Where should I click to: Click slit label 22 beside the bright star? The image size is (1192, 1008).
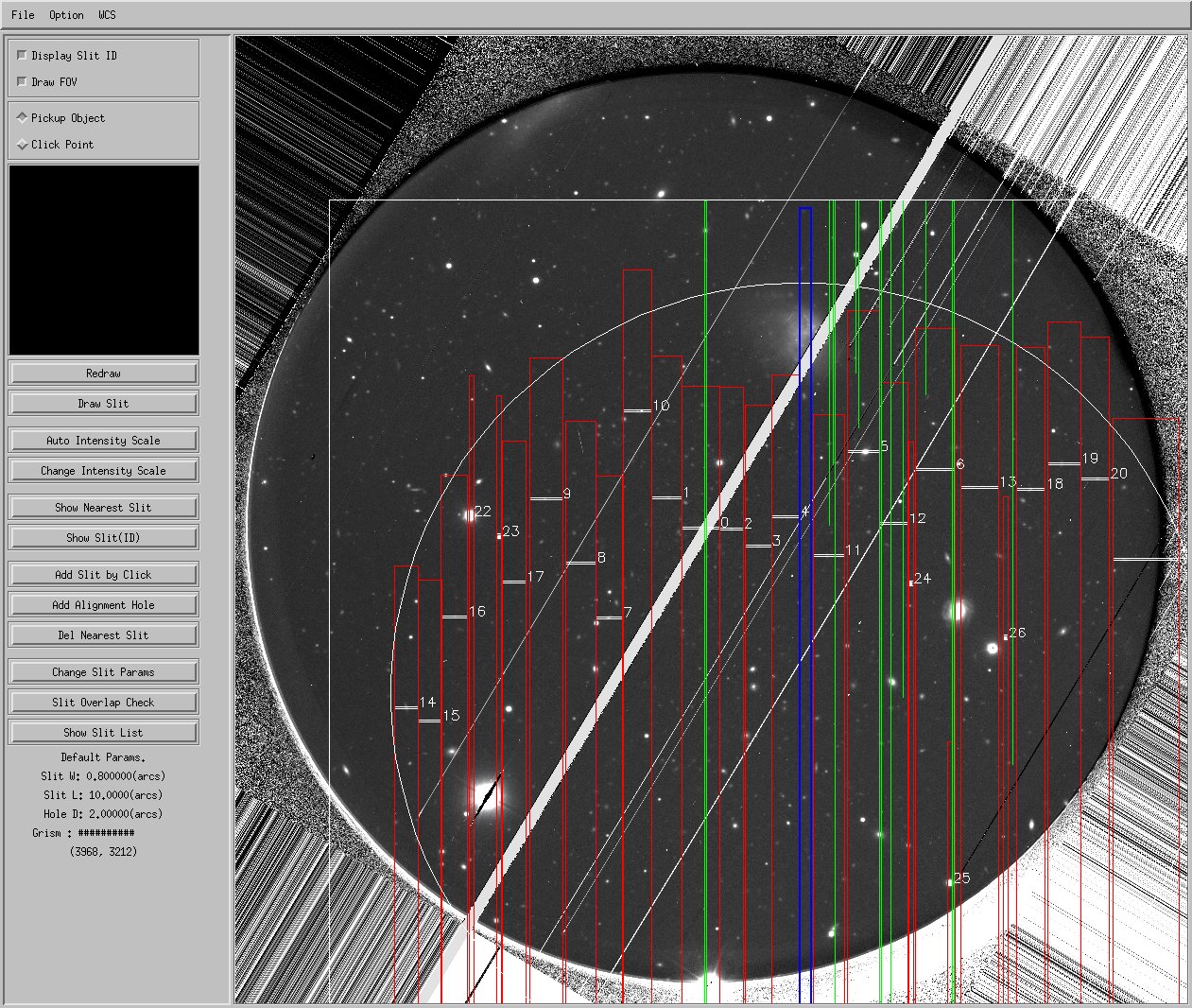[x=483, y=512]
